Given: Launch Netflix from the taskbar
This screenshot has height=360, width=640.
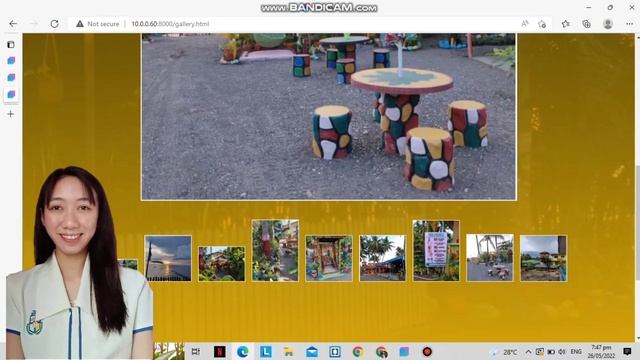Looking at the screenshot, I should pos(220,351).
